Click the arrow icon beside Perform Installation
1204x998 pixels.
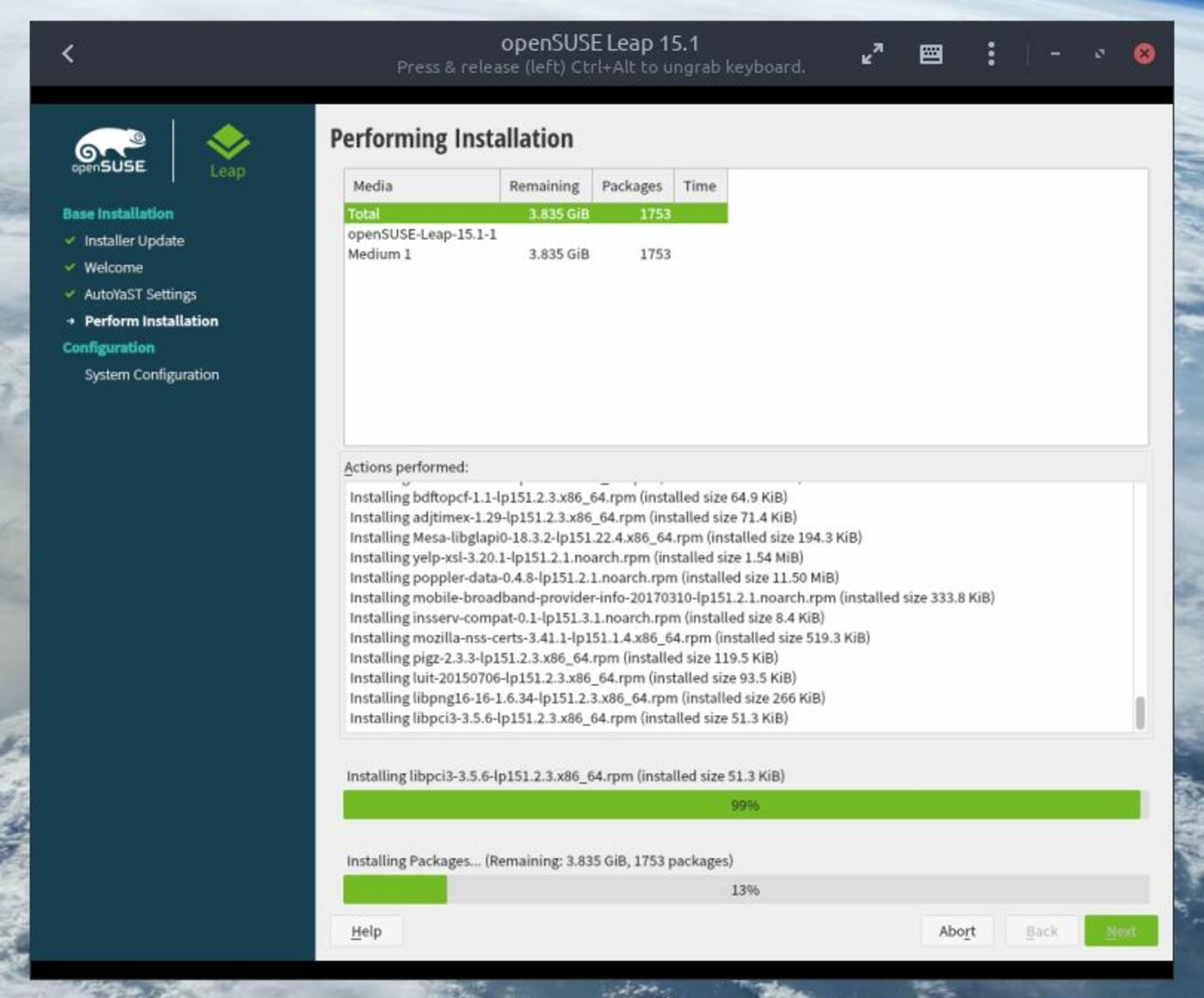71,321
